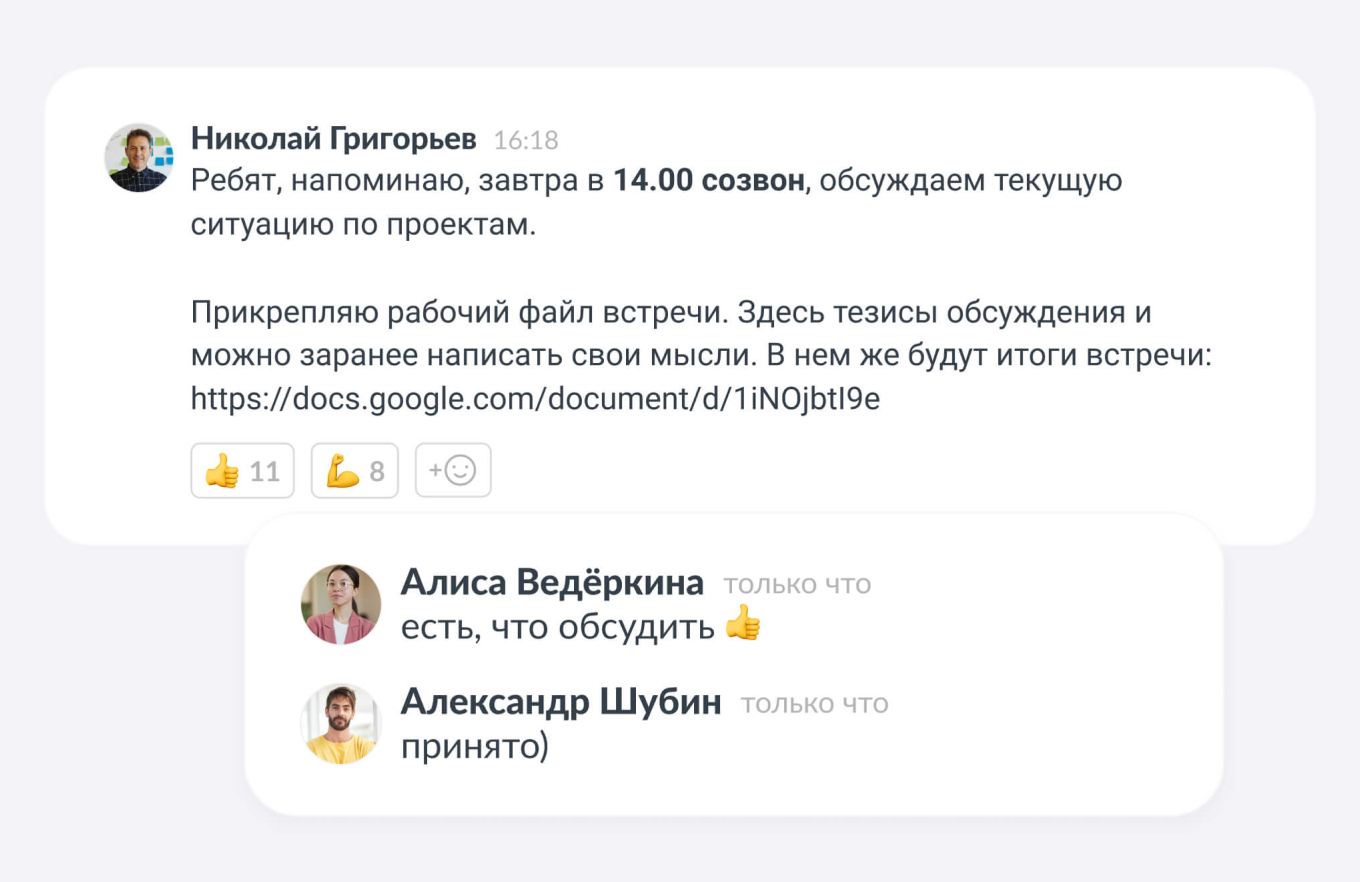Viewport: 1360px width, 882px height.
Task: Select the 💪 reaction under Николай's message
Action: point(354,469)
